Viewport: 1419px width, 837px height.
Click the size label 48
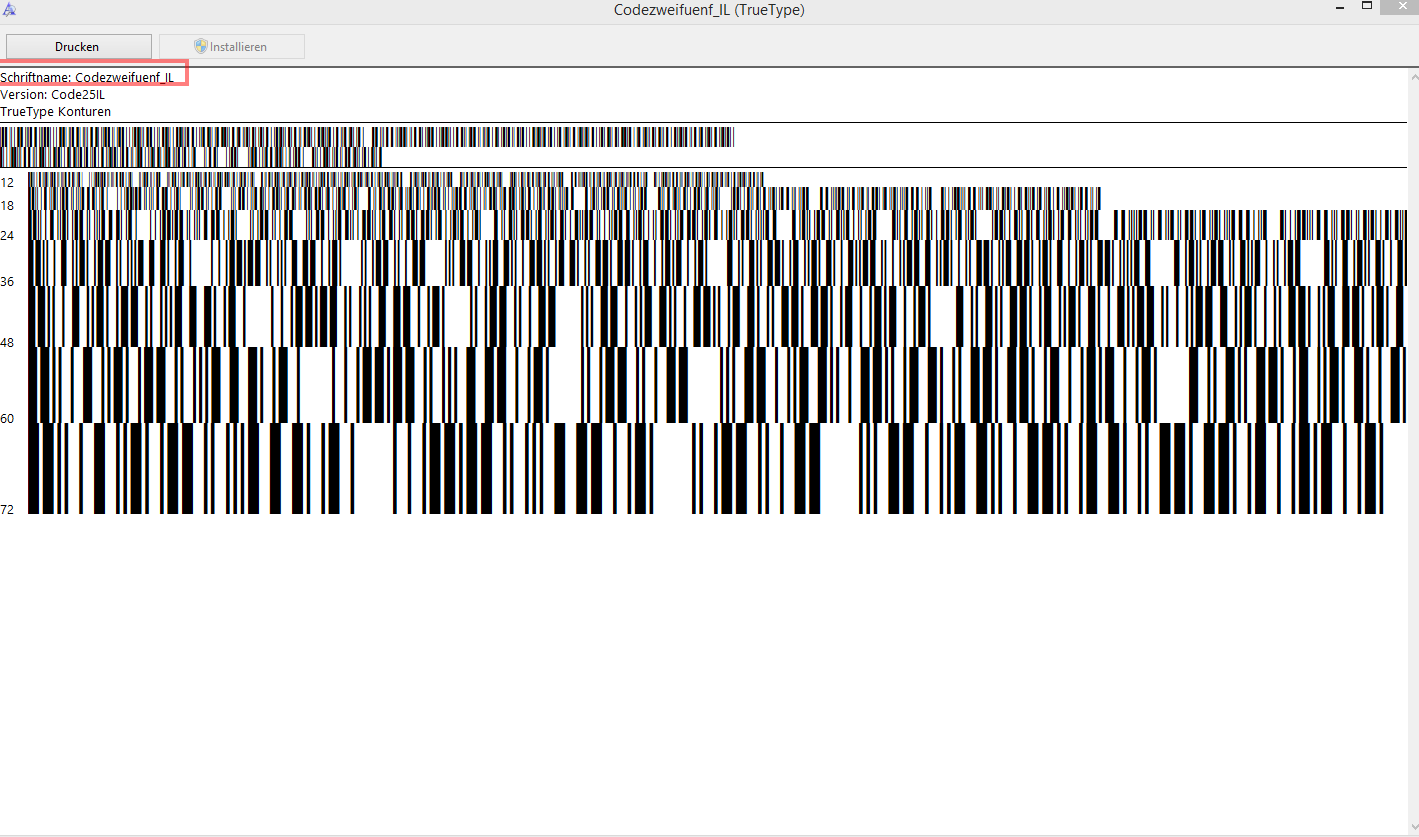tap(7, 343)
